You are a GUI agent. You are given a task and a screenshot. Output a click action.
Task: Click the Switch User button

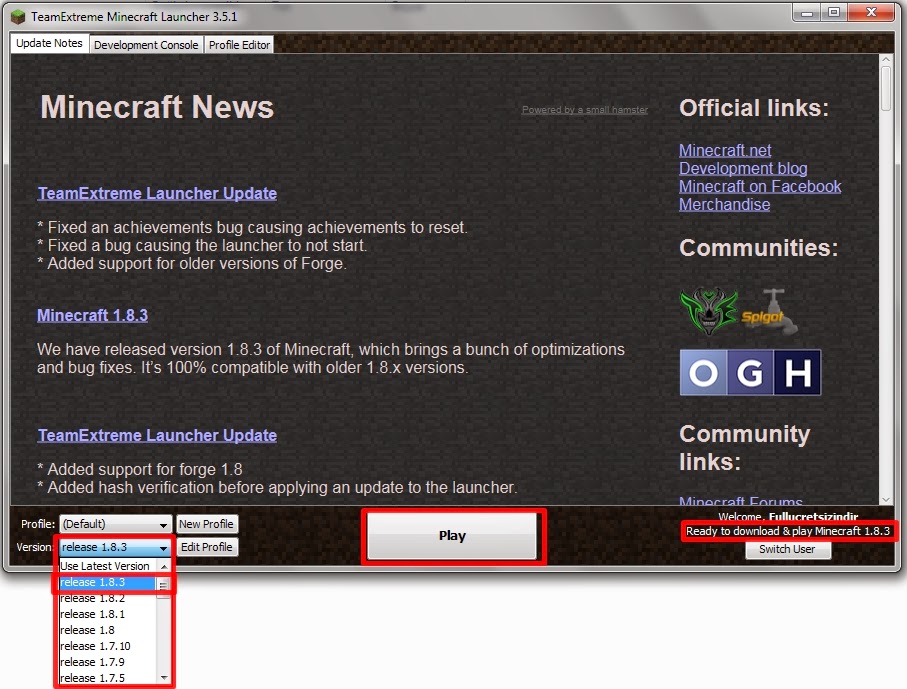(x=787, y=549)
